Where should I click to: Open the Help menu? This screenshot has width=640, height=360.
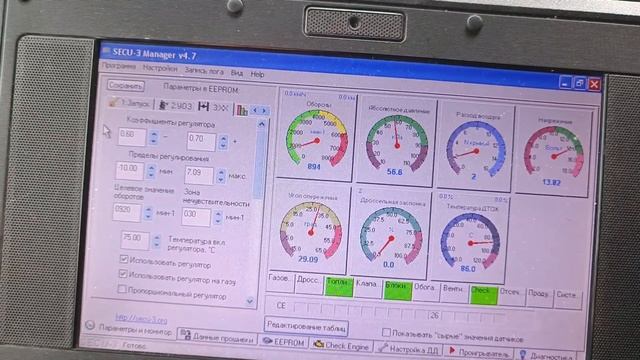257,74
